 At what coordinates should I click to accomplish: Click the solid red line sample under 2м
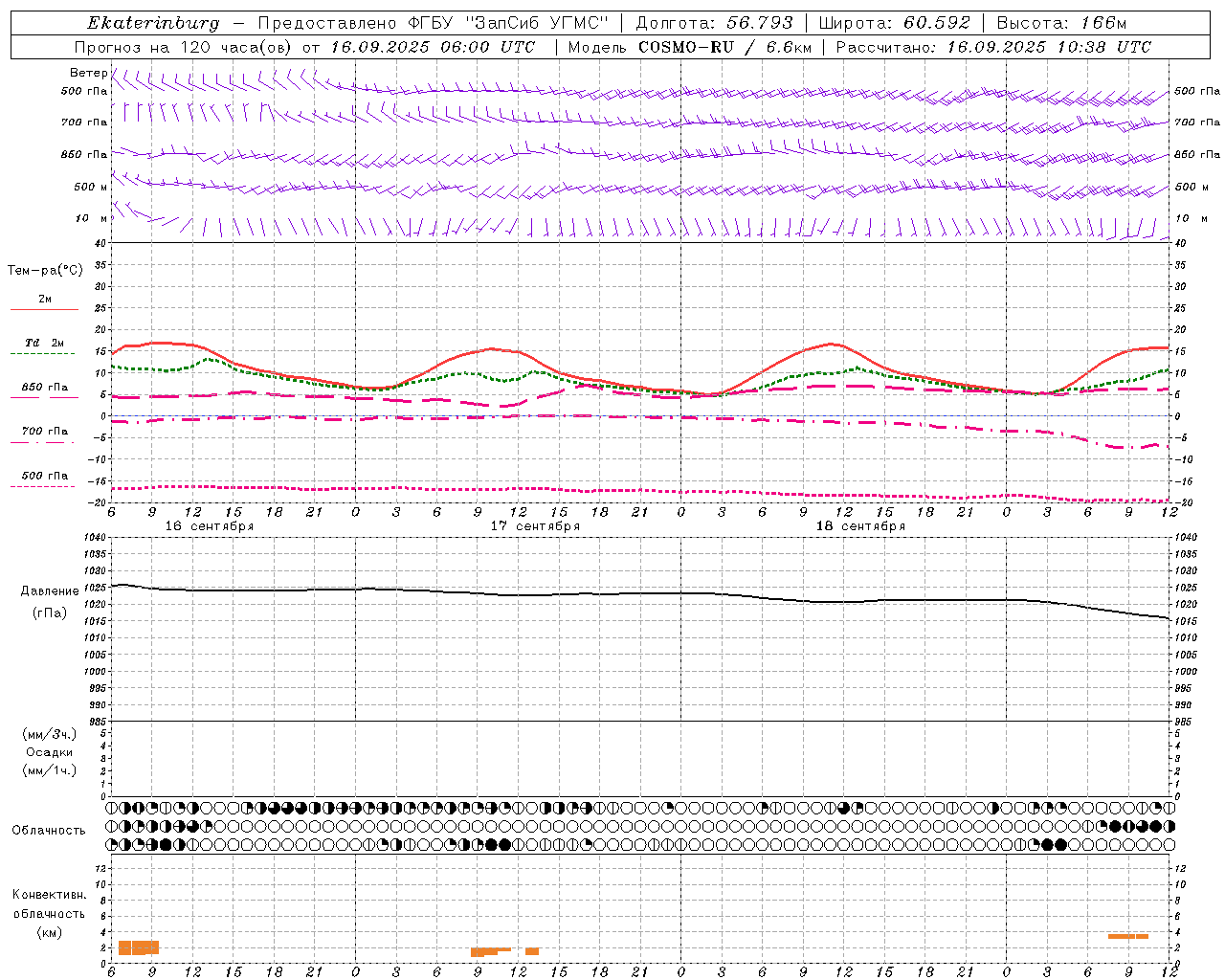[44, 309]
